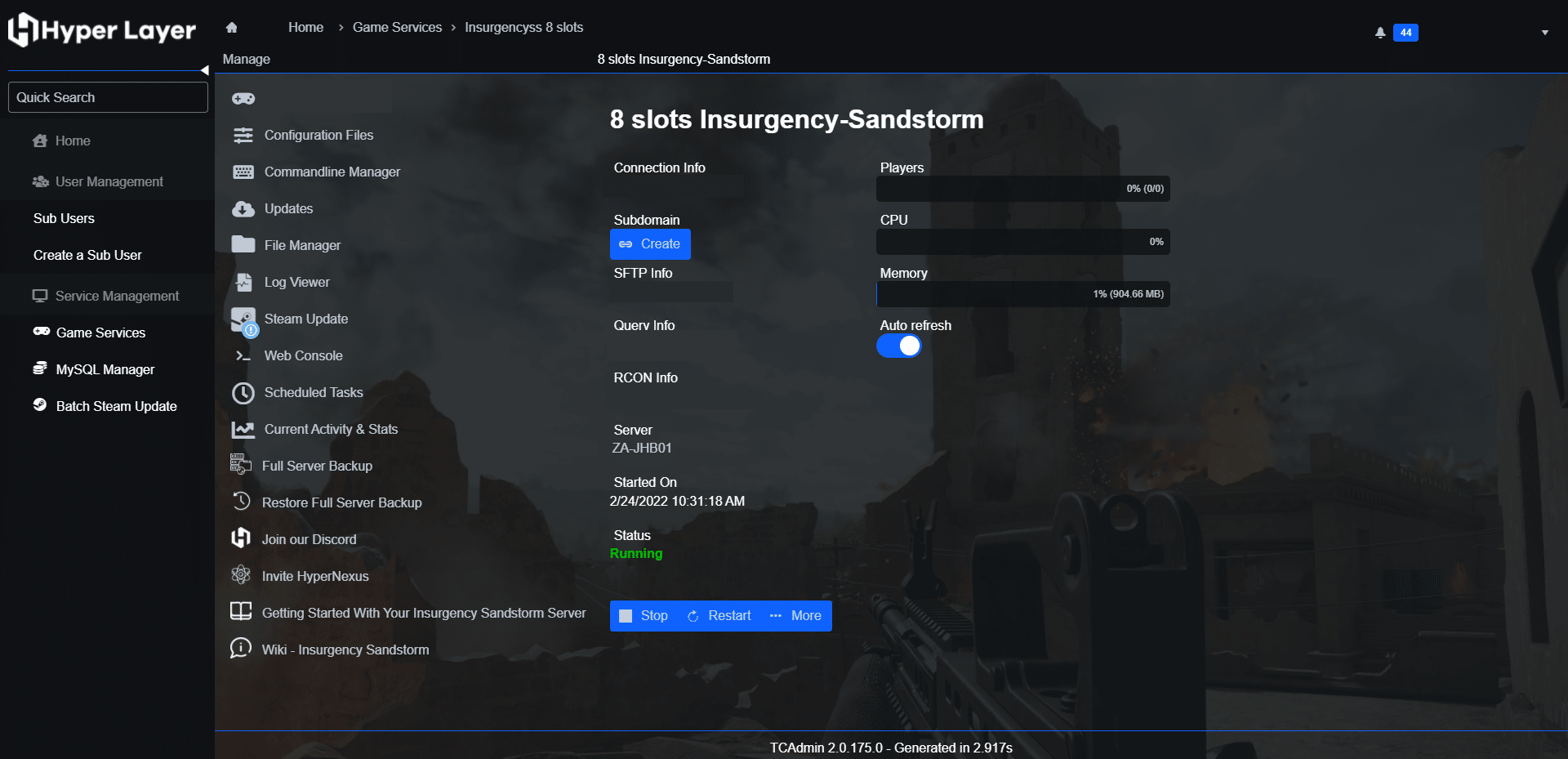Open Game Services label in the sidebar
Viewport: 1568px width, 759px height.
tap(100, 333)
